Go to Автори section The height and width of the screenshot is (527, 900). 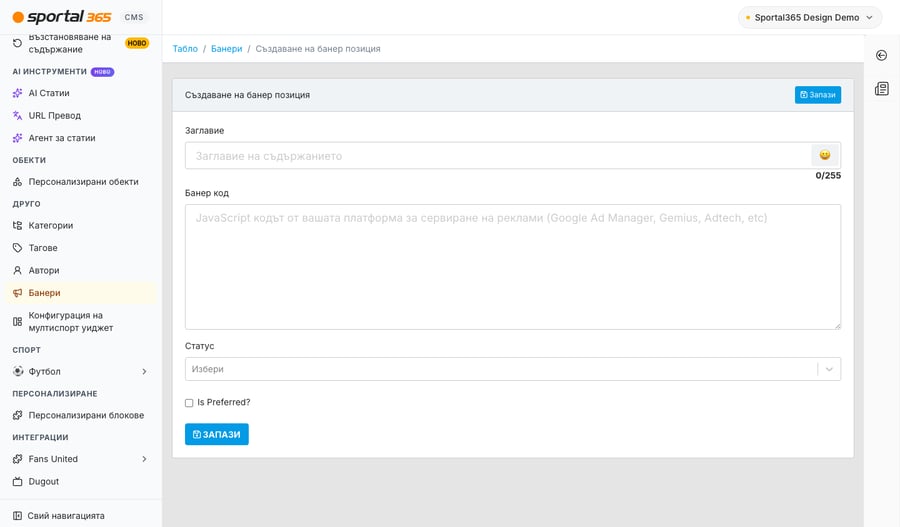point(80,270)
